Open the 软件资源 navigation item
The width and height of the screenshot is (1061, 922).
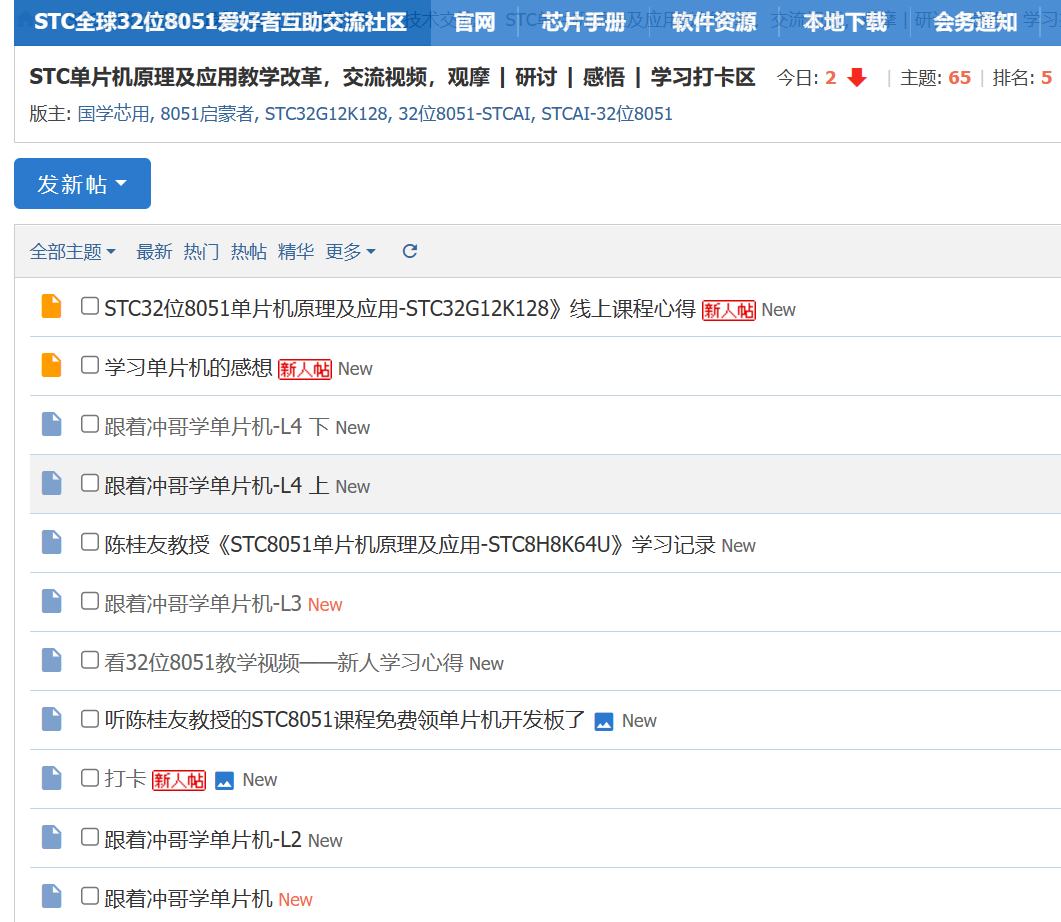point(714,22)
